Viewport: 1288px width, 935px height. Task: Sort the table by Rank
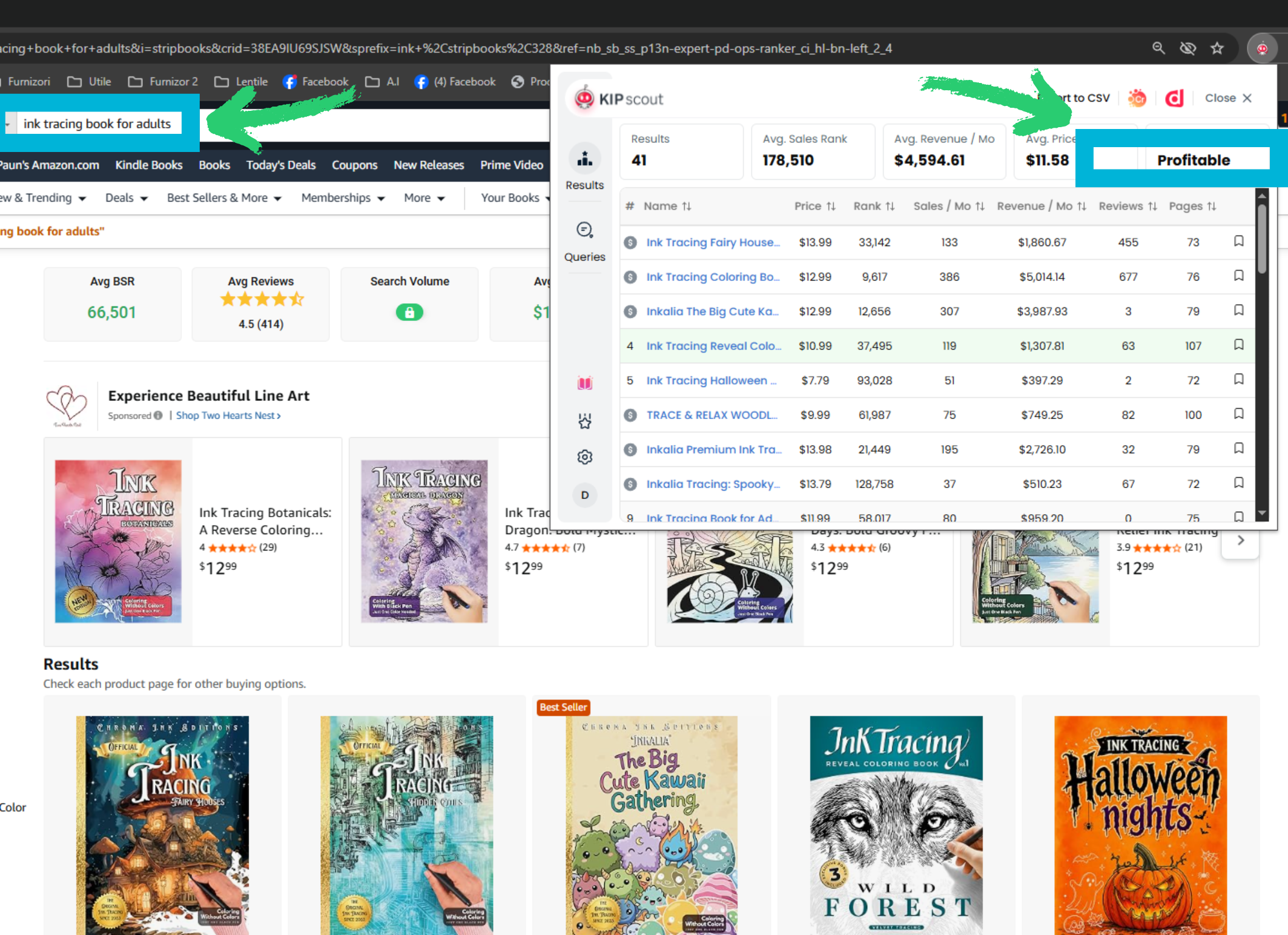874,206
